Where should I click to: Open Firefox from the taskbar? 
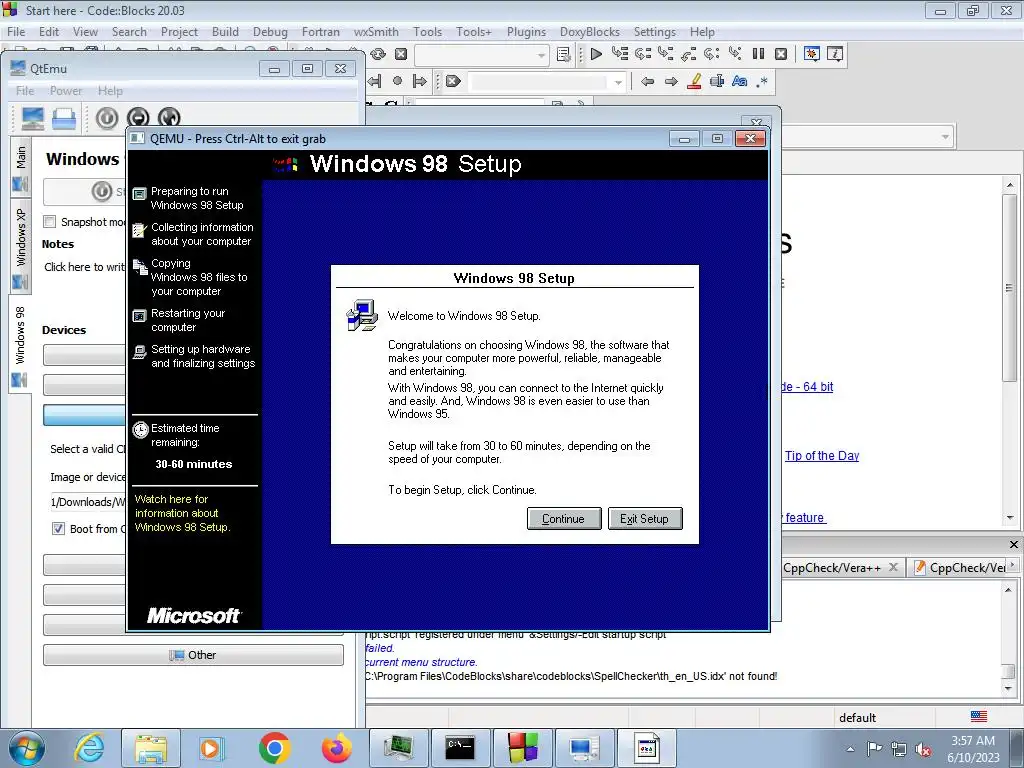[337, 748]
